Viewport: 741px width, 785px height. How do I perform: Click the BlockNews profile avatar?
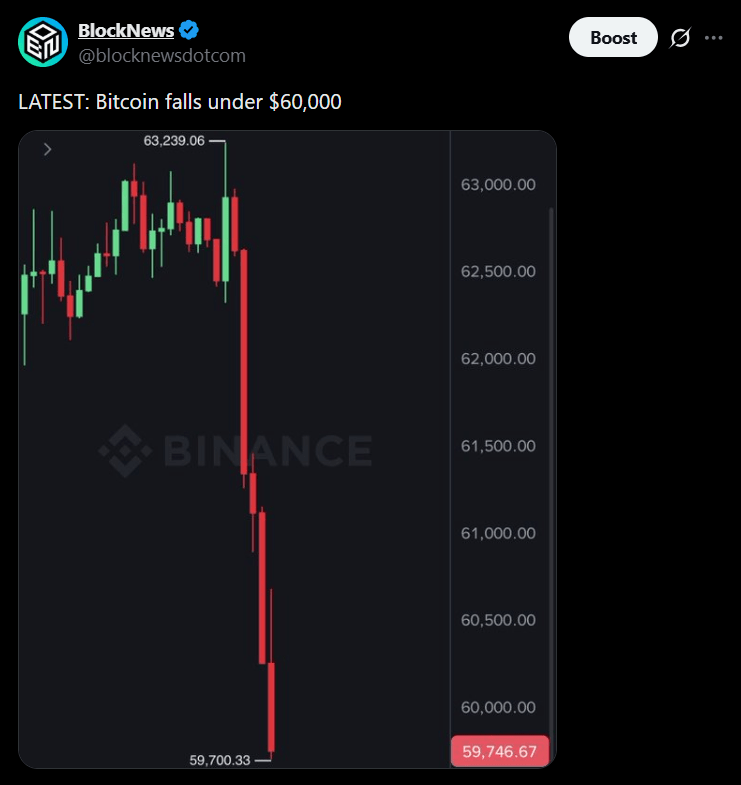(43, 42)
